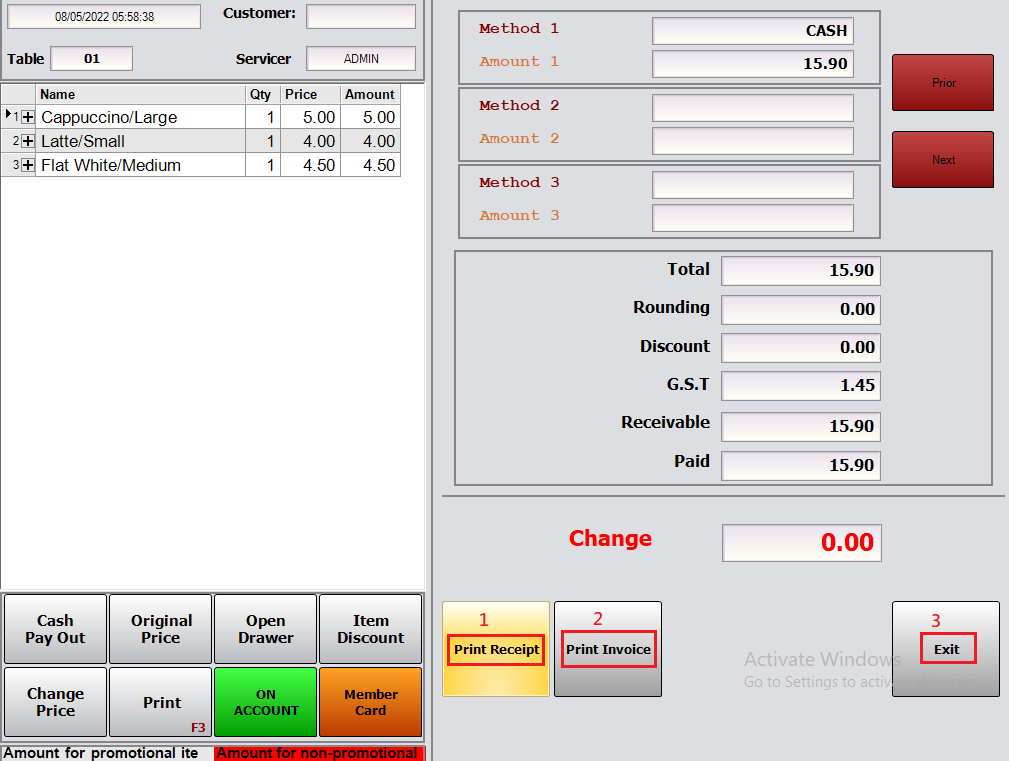
Task: Click the Amount 1 field showing 15.90
Action: pos(753,64)
